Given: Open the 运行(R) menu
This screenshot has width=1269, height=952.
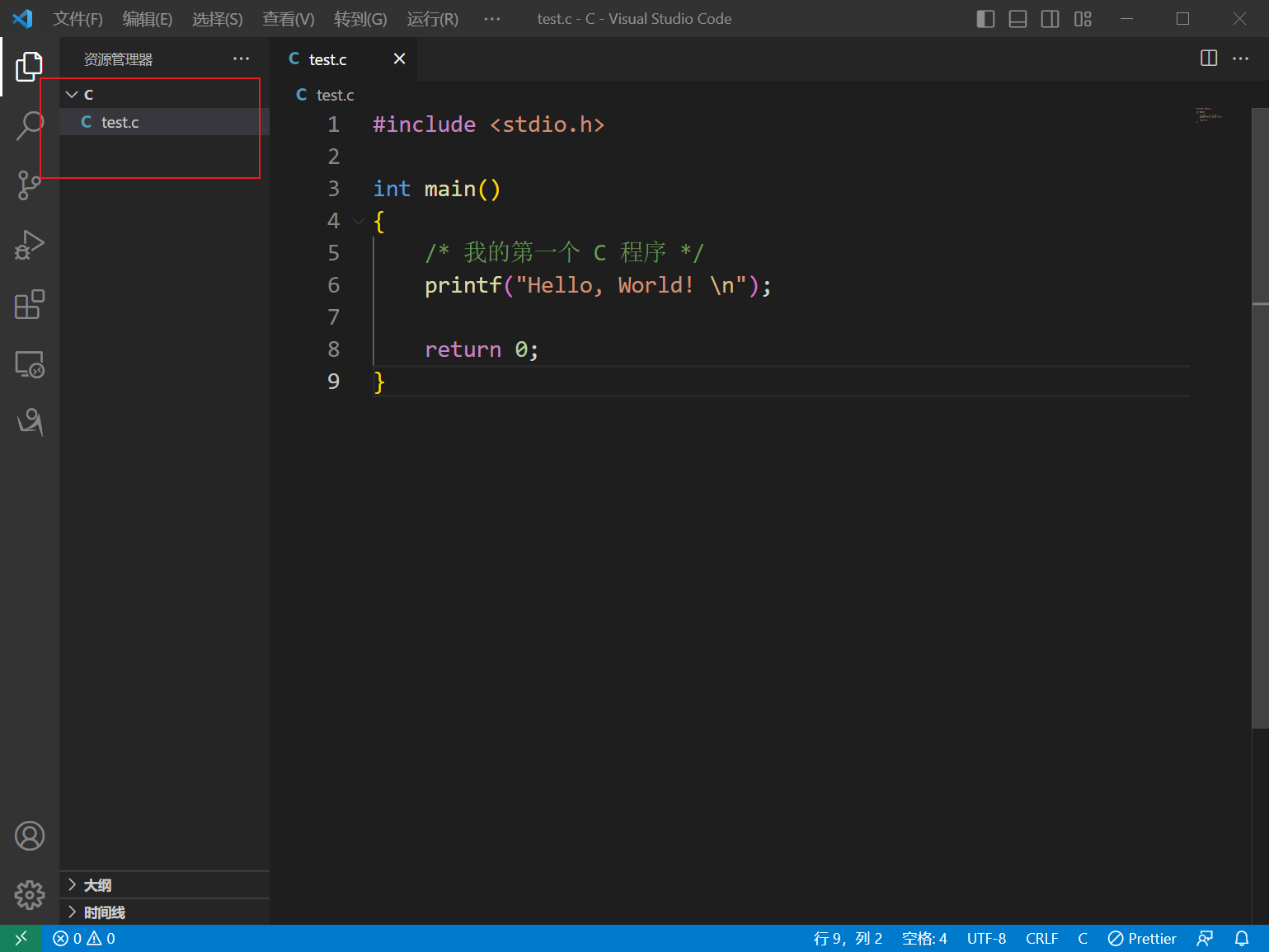Looking at the screenshot, I should coord(432,19).
